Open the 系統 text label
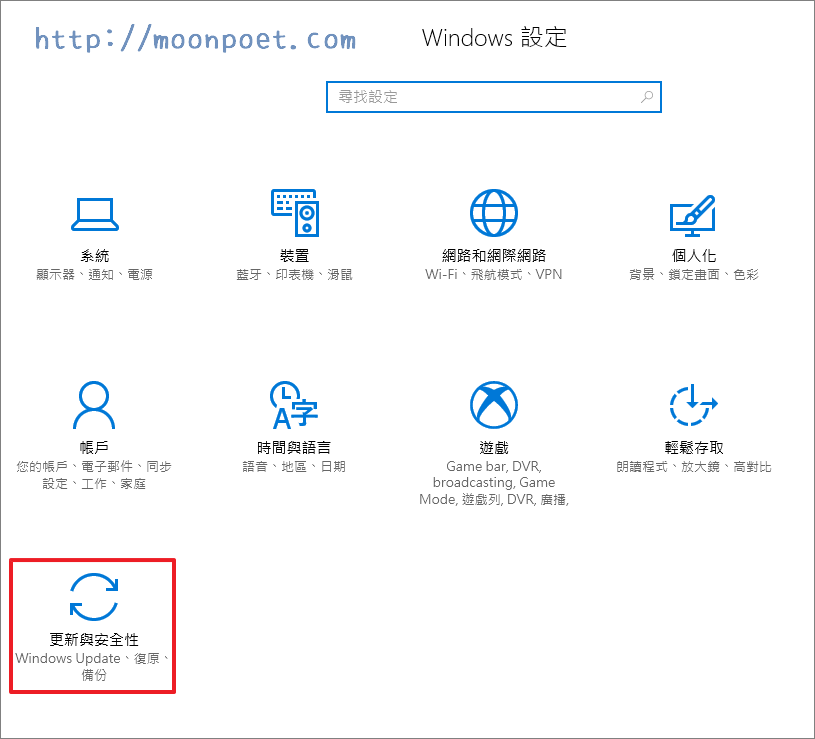 pyautogui.click(x=94, y=256)
